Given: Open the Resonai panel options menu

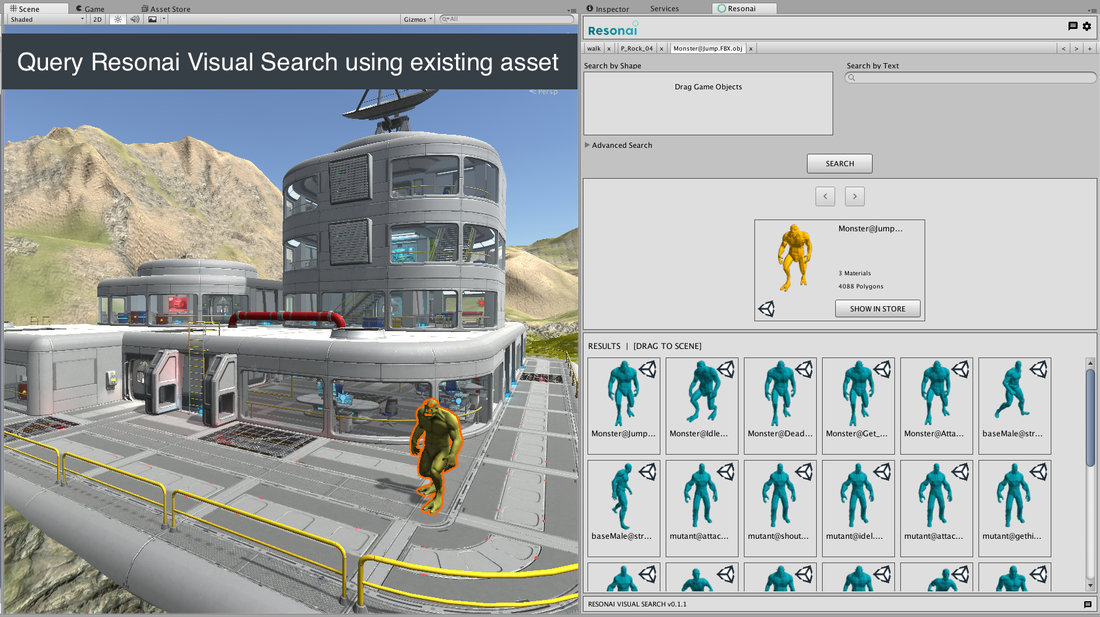Looking at the screenshot, I should [1092, 10].
